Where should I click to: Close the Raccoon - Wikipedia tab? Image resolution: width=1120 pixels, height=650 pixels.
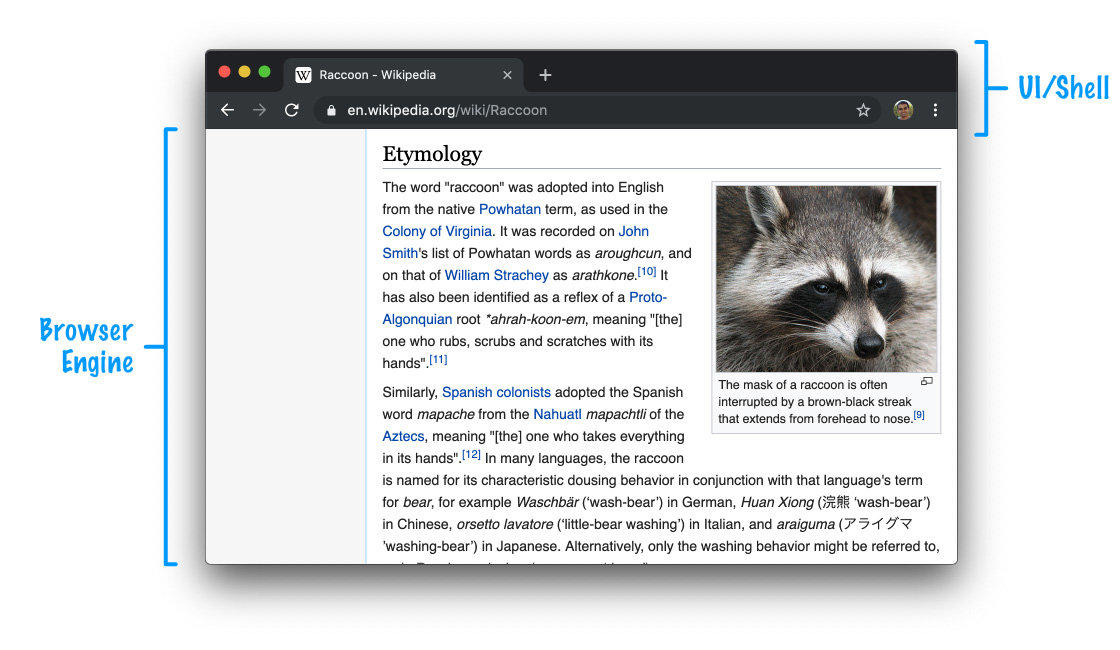507,75
